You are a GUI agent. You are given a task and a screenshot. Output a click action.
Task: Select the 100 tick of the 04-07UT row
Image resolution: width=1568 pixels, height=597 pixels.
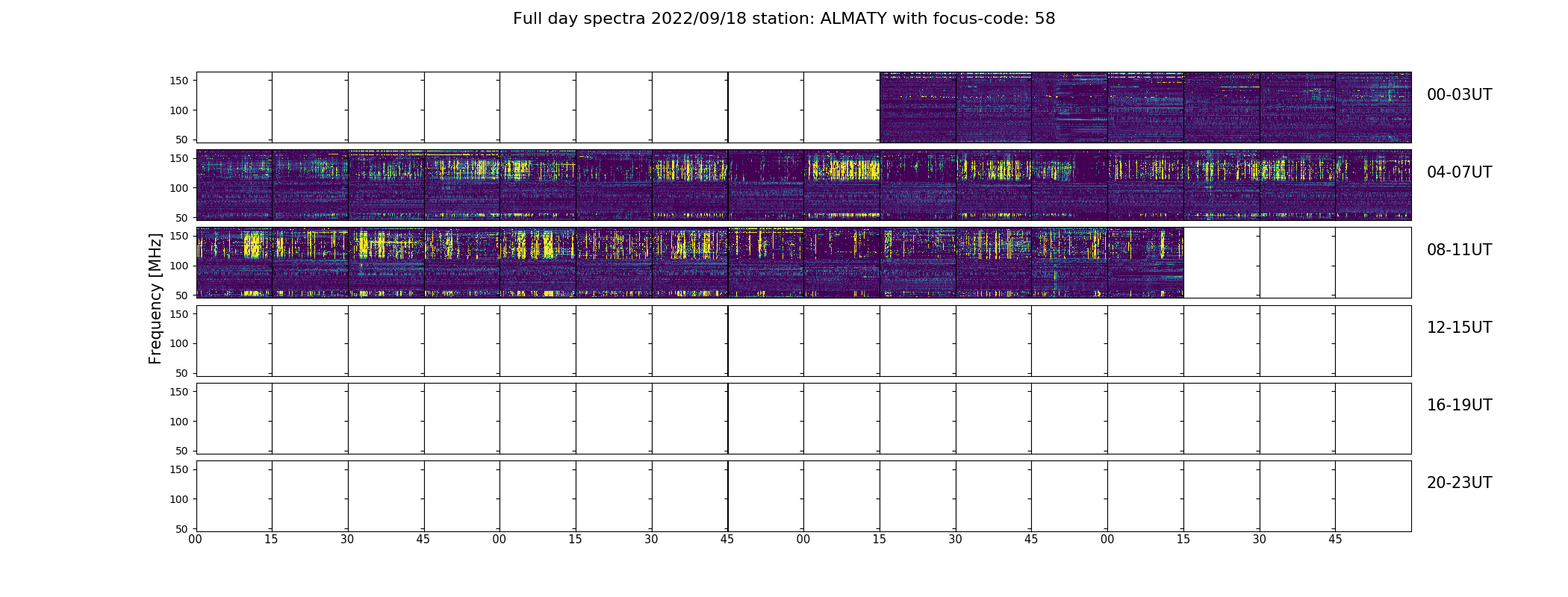click(x=180, y=188)
